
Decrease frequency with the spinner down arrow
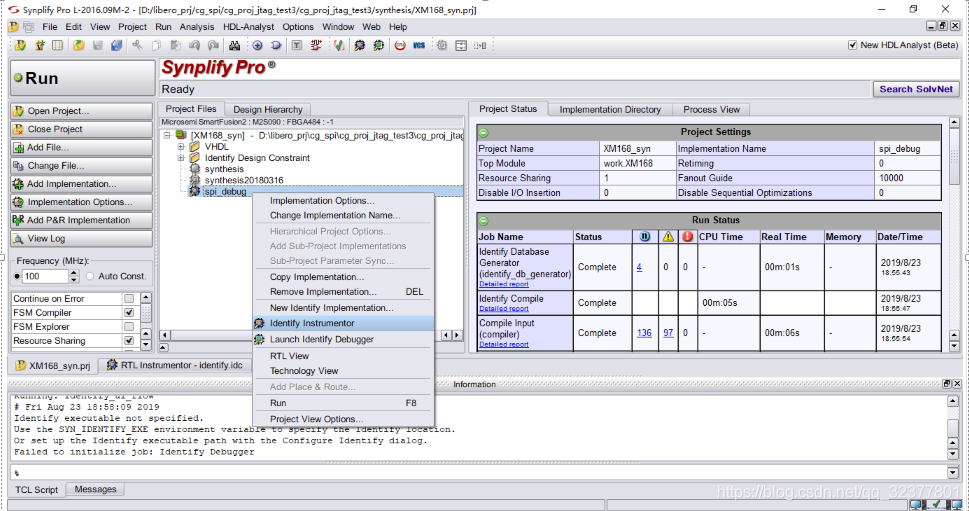tap(74, 280)
